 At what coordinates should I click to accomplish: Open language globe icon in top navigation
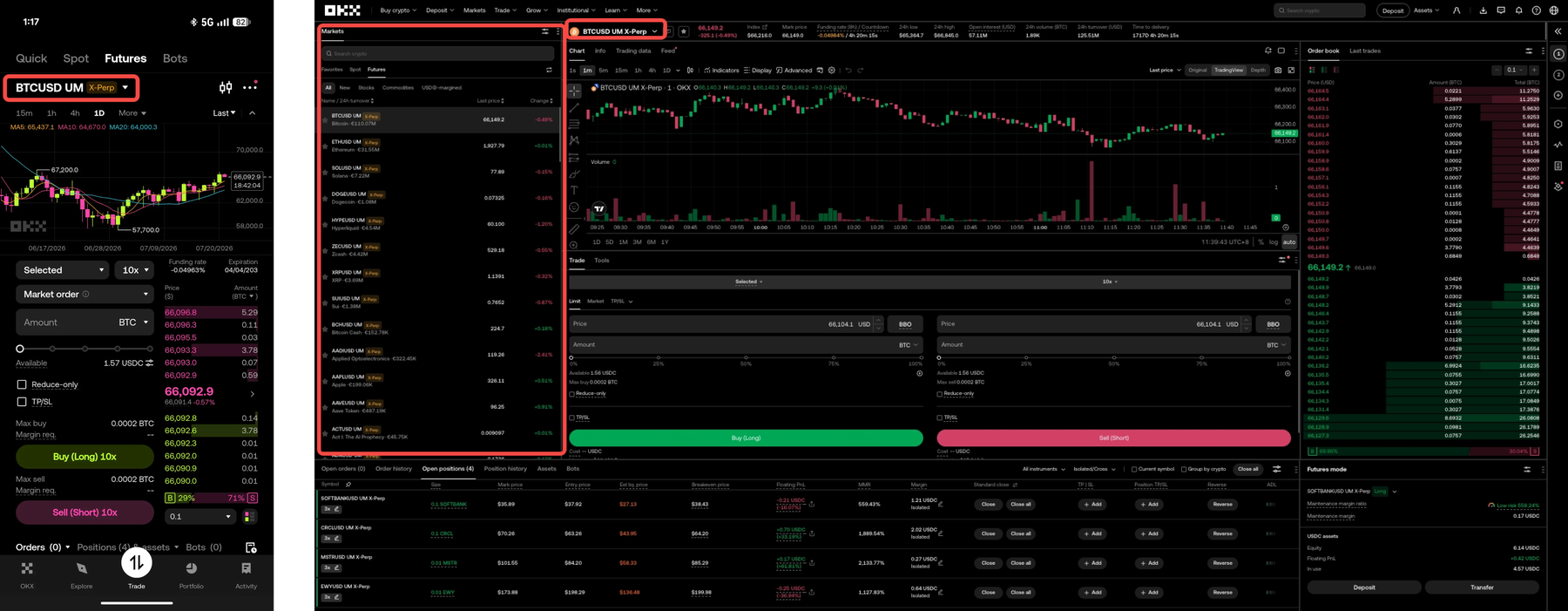coord(1553,10)
